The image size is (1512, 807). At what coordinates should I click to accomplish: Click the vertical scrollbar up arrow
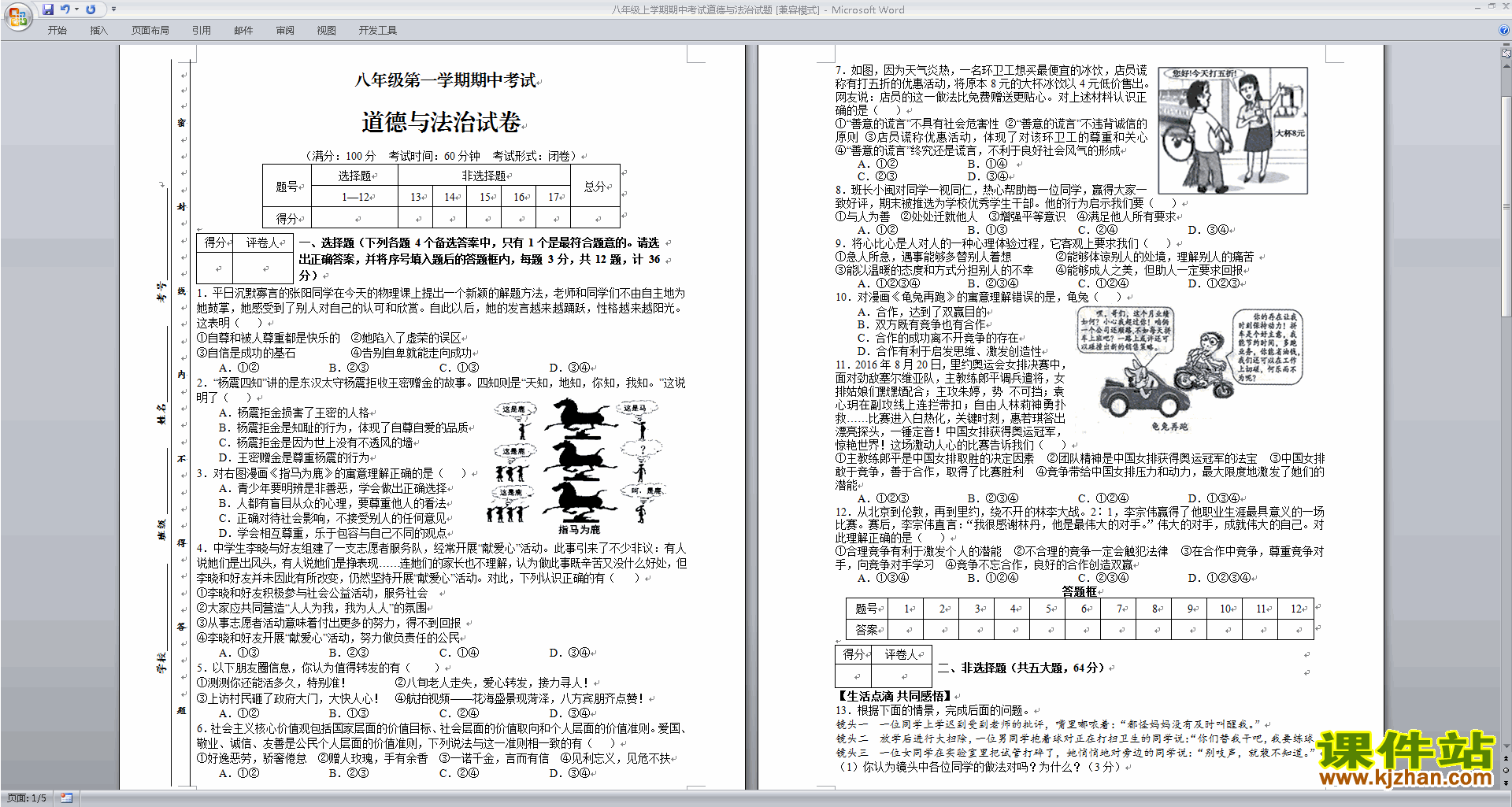click(1506, 65)
